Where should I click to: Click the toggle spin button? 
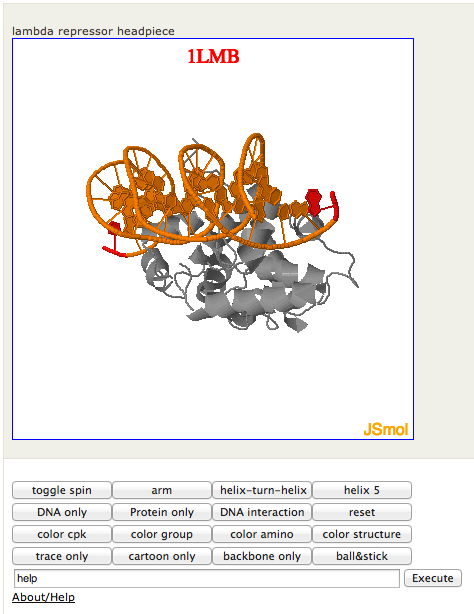point(62,490)
